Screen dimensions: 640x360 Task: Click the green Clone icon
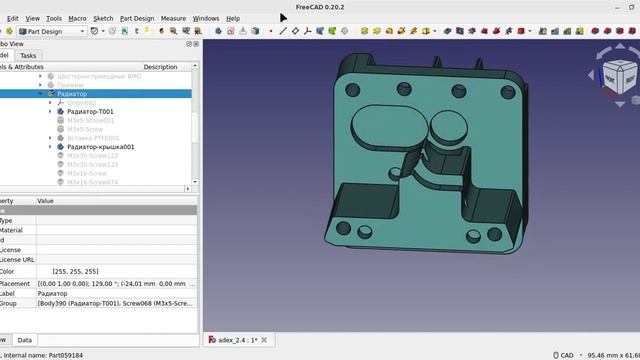tap(332, 31)
